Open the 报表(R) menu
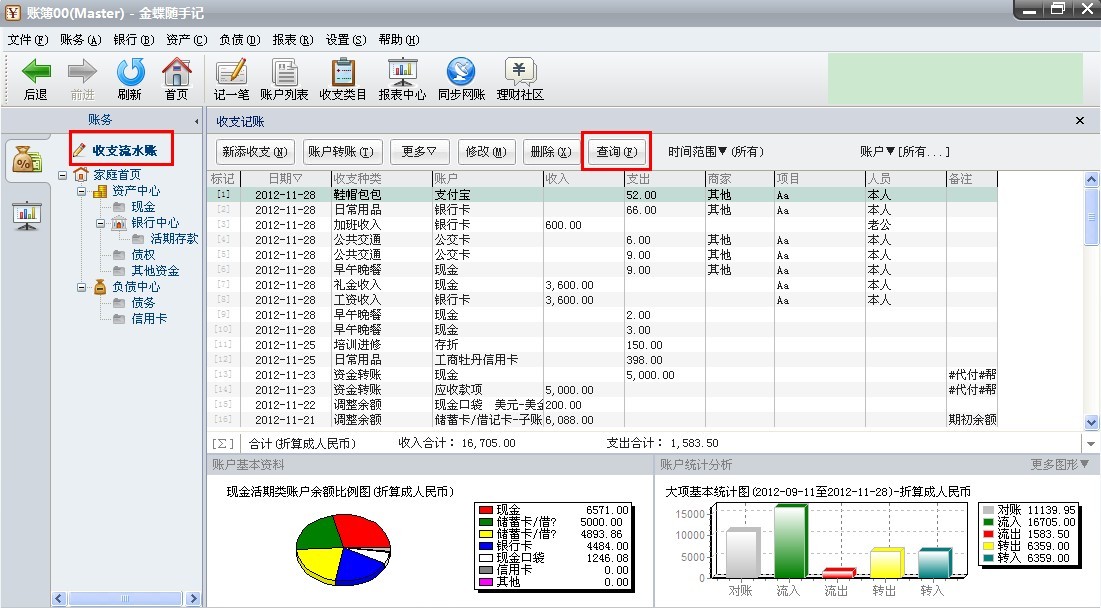This screenshot has height=608, width=1101. [293, 40]
